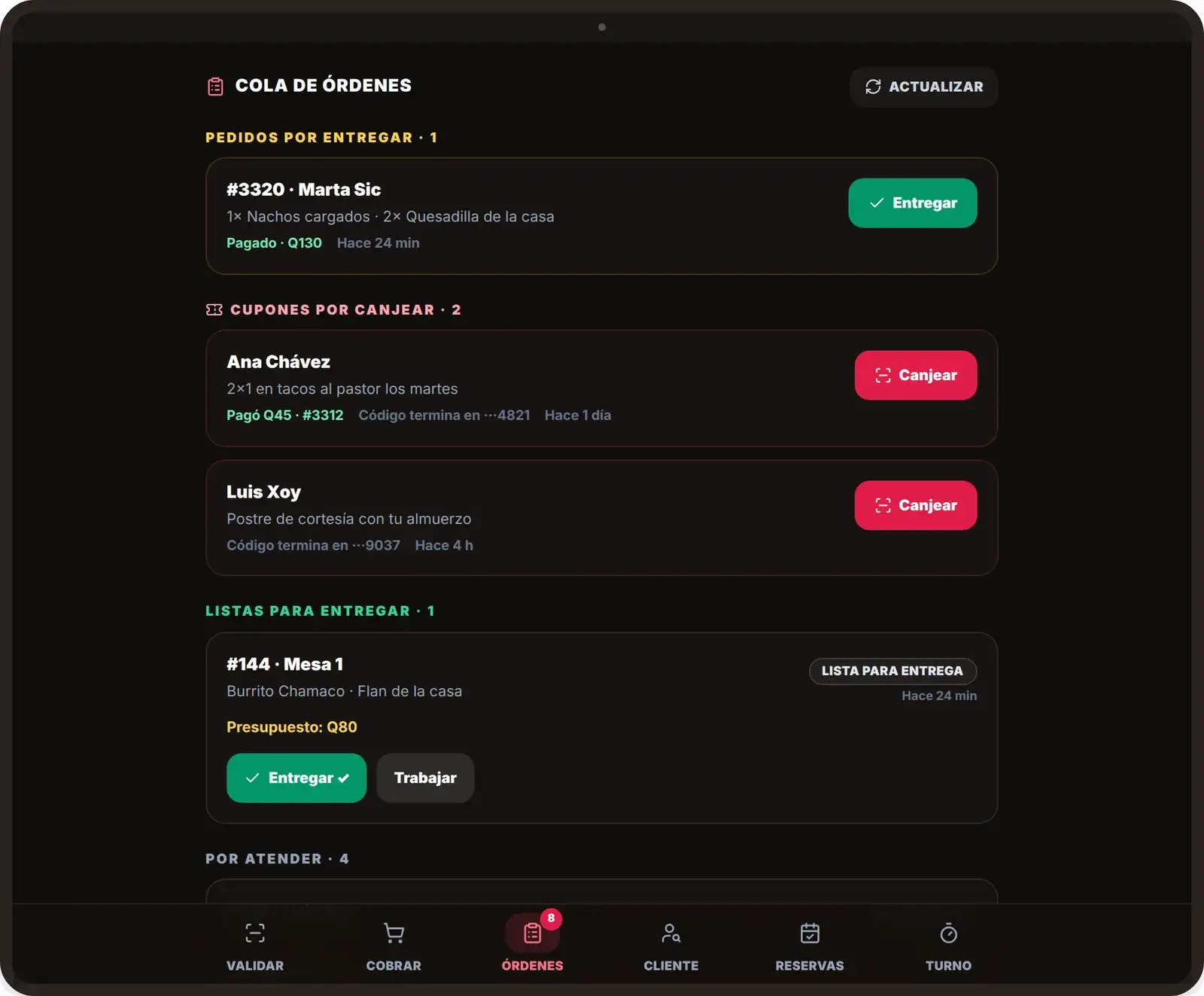Click the Pagado · Q130 status text
The image size is (1204, 996).
point(274,242)
